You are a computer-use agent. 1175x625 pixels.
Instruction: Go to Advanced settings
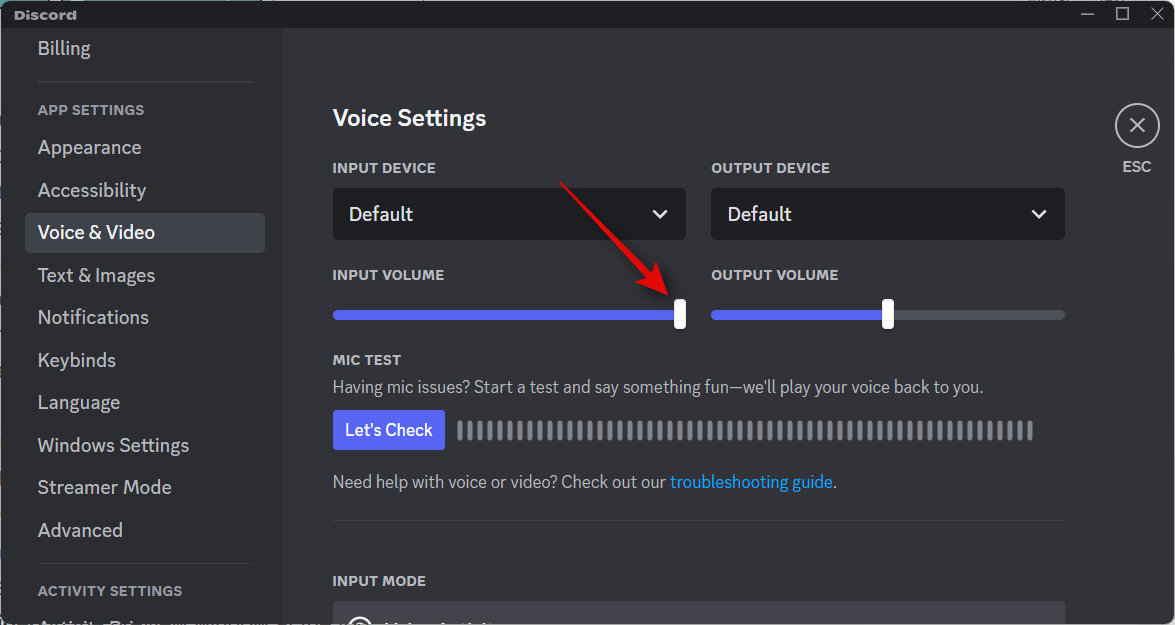pyautogui.click(x=80, y=530)
